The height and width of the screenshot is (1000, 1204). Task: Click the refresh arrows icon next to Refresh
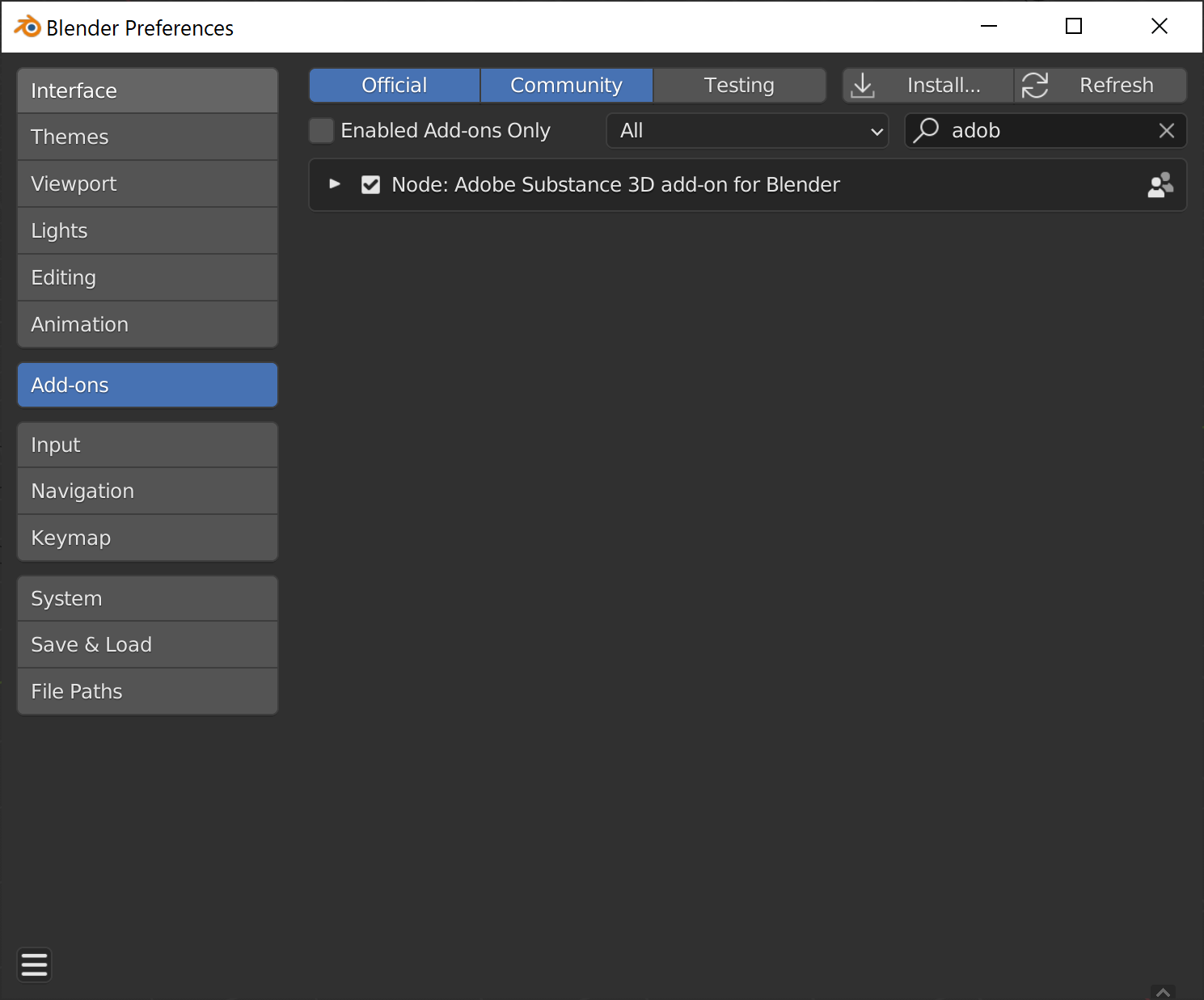click(x=1036, y=85)
